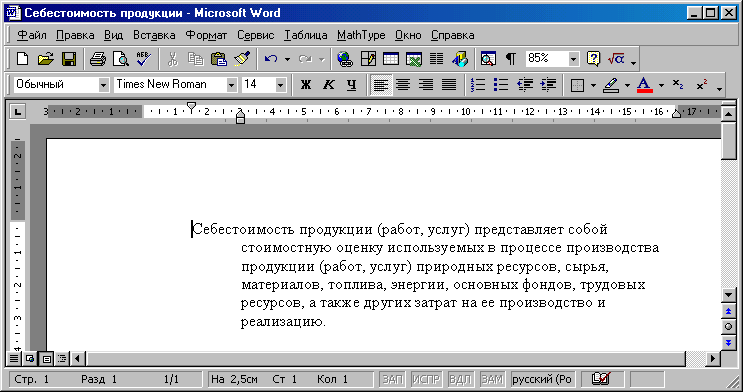This screenshot has width=743, height=392.
Task: Click the Previous Page double arrow
Action: coord(728,311)
